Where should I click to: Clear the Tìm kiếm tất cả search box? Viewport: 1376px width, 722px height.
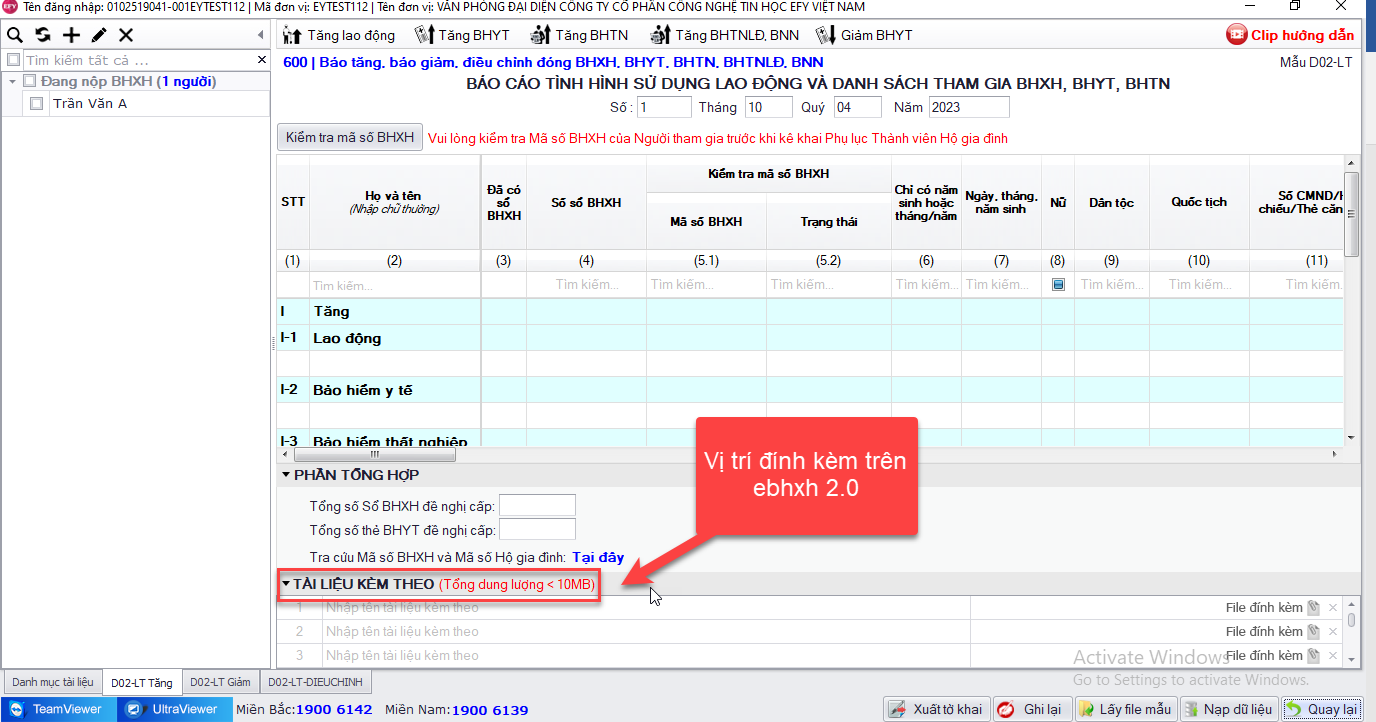tap(262, 60)
